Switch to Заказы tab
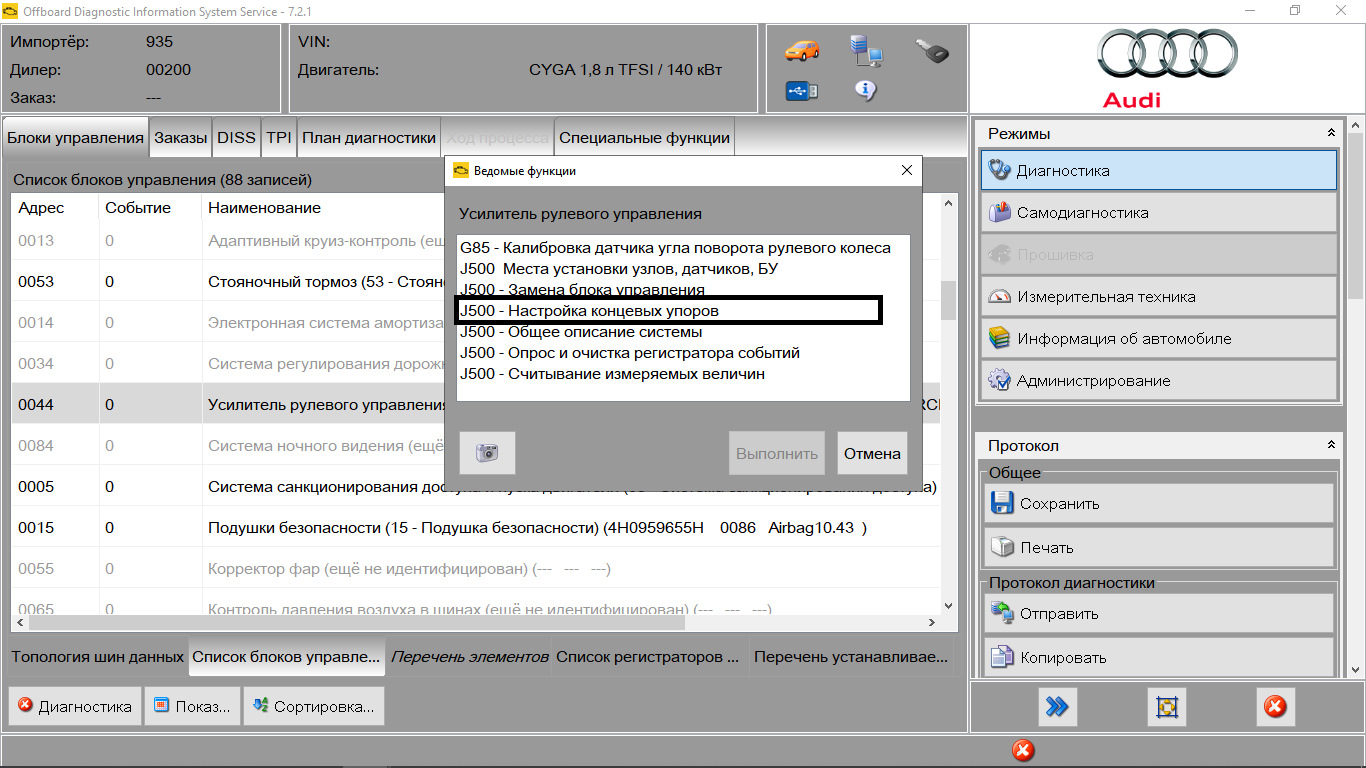Screen dimensions: 1366x768 [x=181, y=138]
